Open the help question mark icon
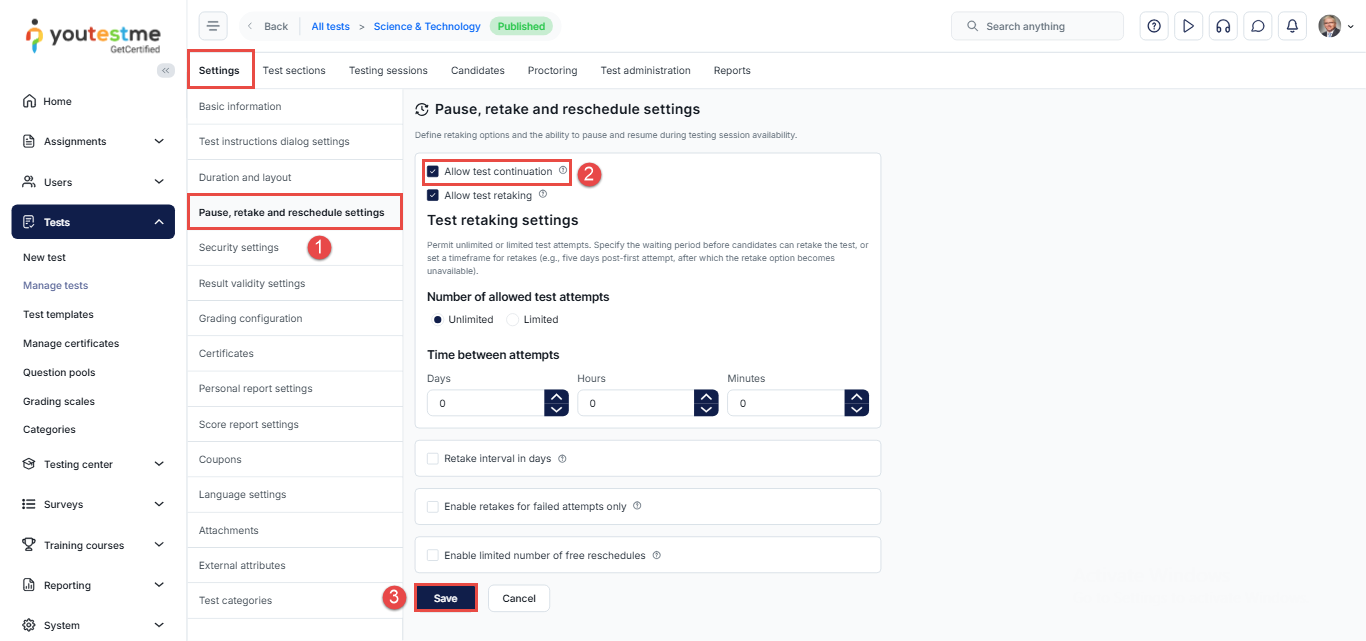 tap(1154, 26)
